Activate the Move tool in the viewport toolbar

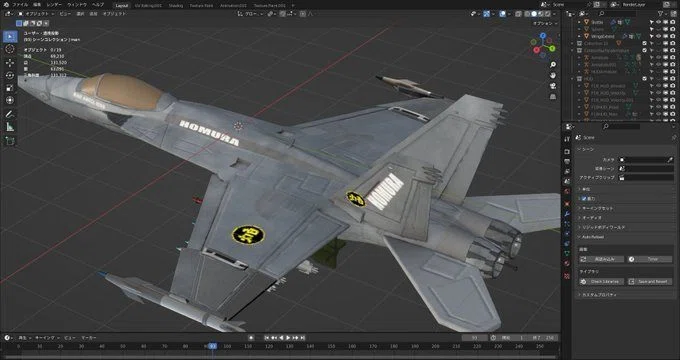pos(10,62)
